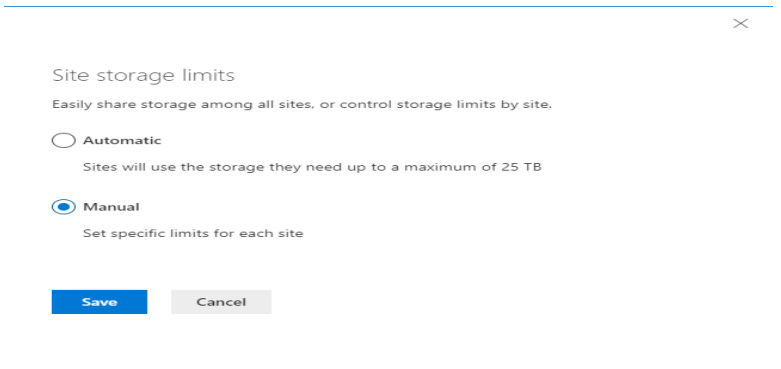This screenshot has width=781, height=369.
Task: Click the blue dot inside Manual radio
Action: coord(64,207)
